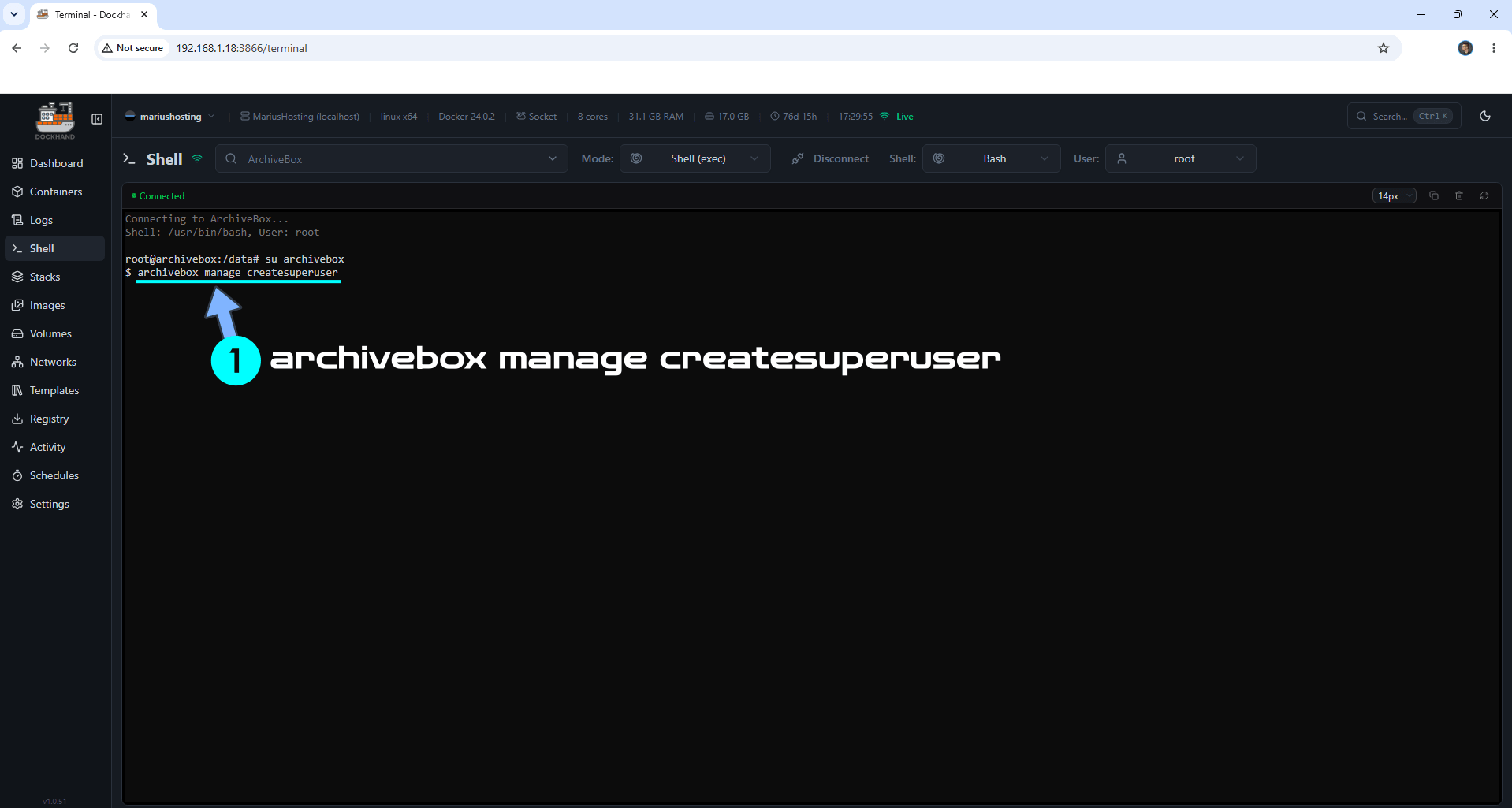Switch the mariushosting environment selector
This screenshot has width=1512, height=808.
(x=169, y=116)
